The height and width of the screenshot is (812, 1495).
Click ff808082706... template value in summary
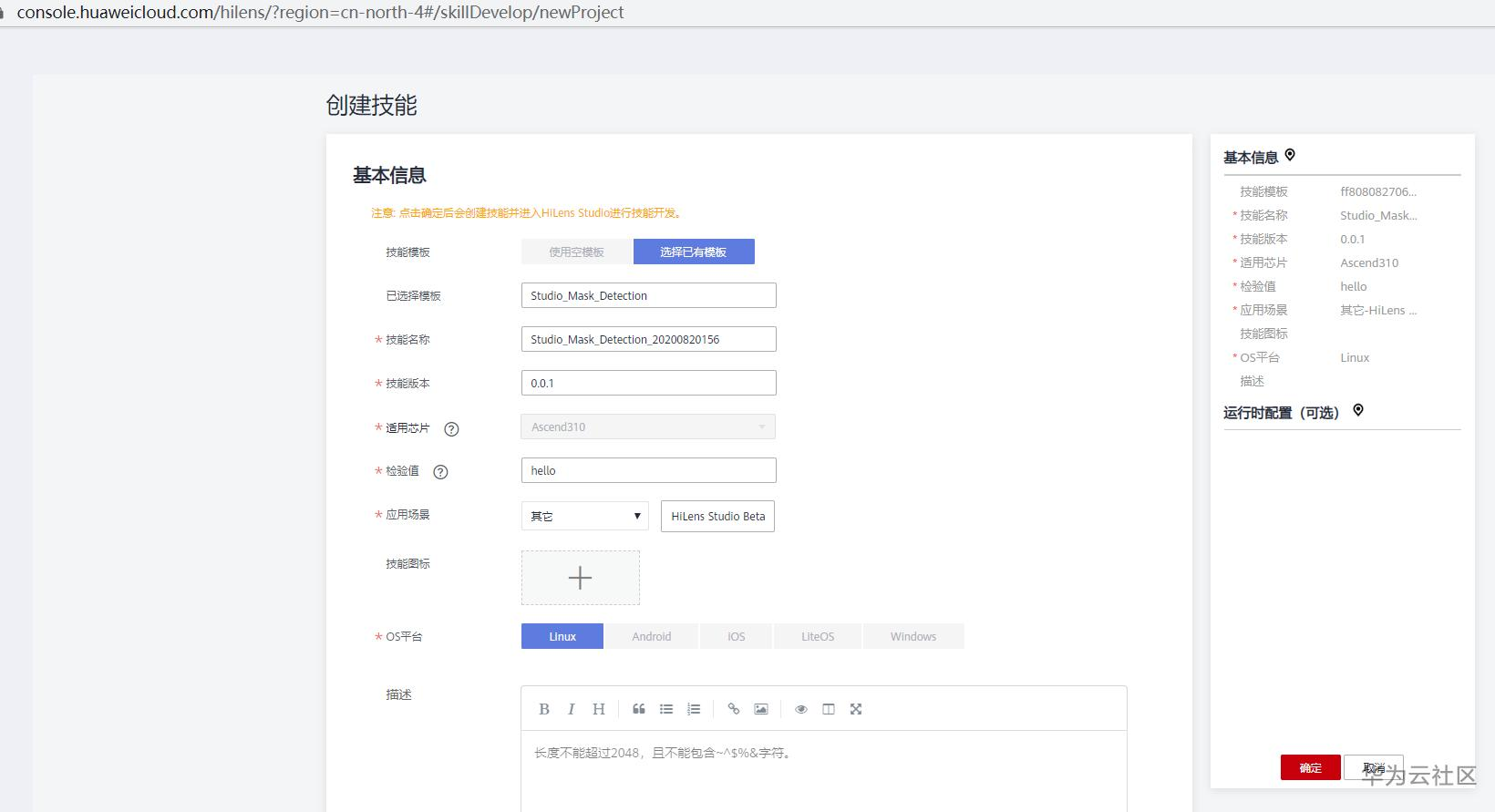(1378, 191)
